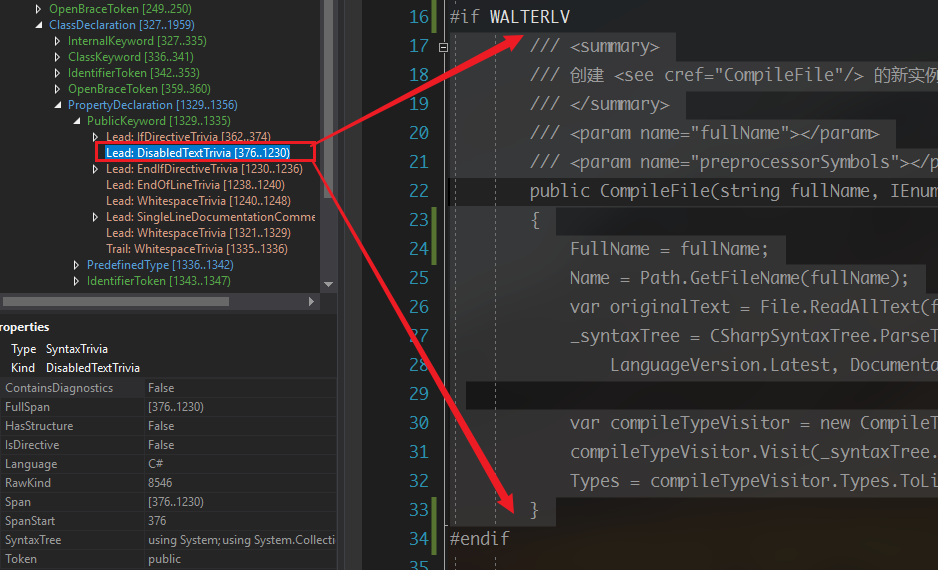Select Lead: IfDirectiveTrivia [362..374) item
The width and height of the screenshot is (938, 570).
pyautogui.click(x=188, y=137)
